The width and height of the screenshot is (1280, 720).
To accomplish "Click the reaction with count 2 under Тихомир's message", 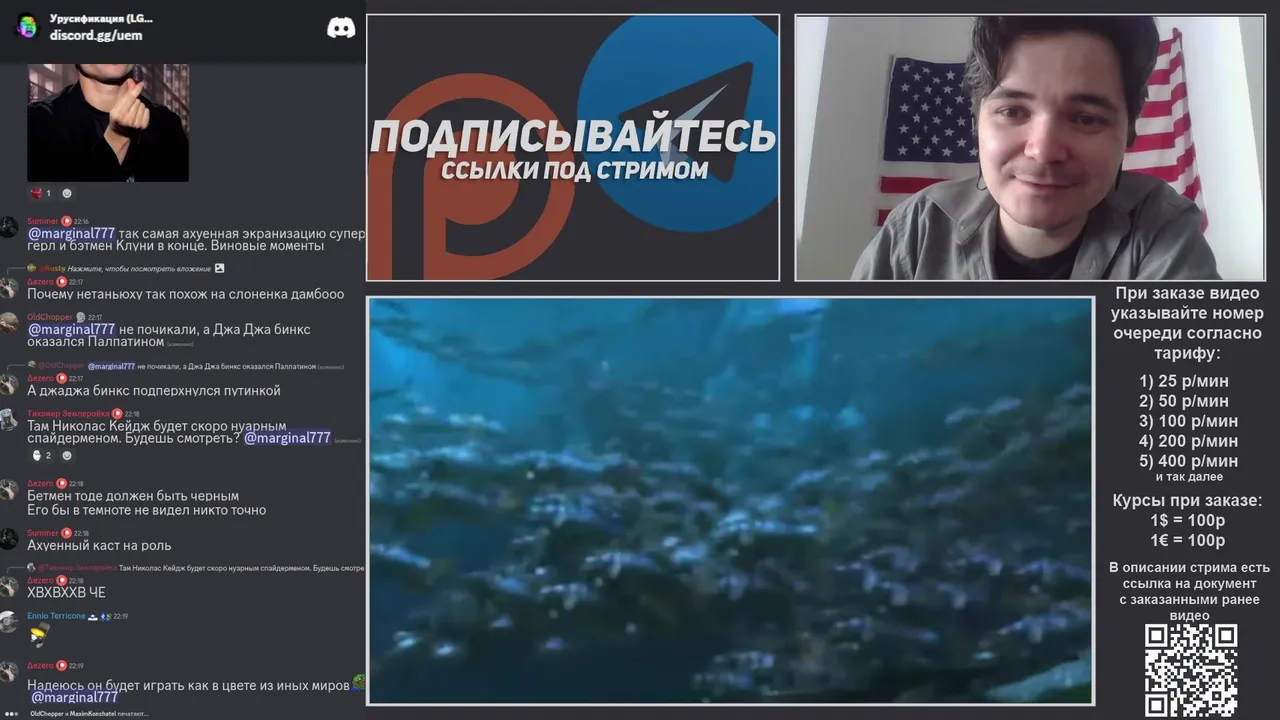I will pyautogui.click(x=41, y=455).
